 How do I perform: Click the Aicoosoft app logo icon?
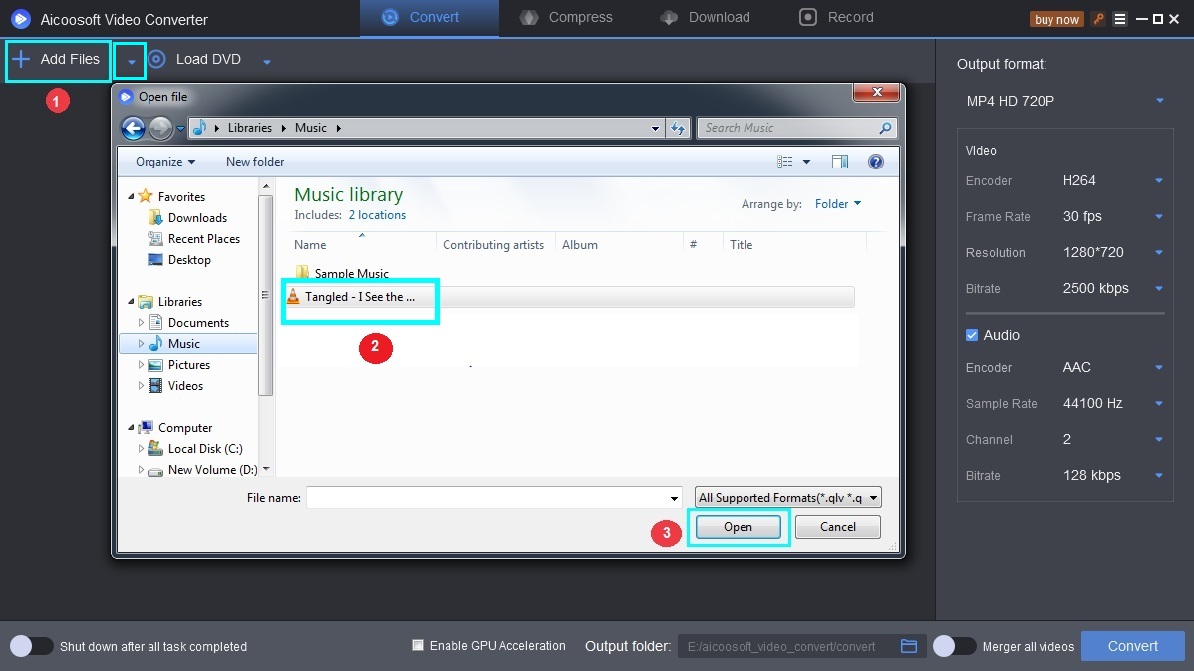click(21, 18)
